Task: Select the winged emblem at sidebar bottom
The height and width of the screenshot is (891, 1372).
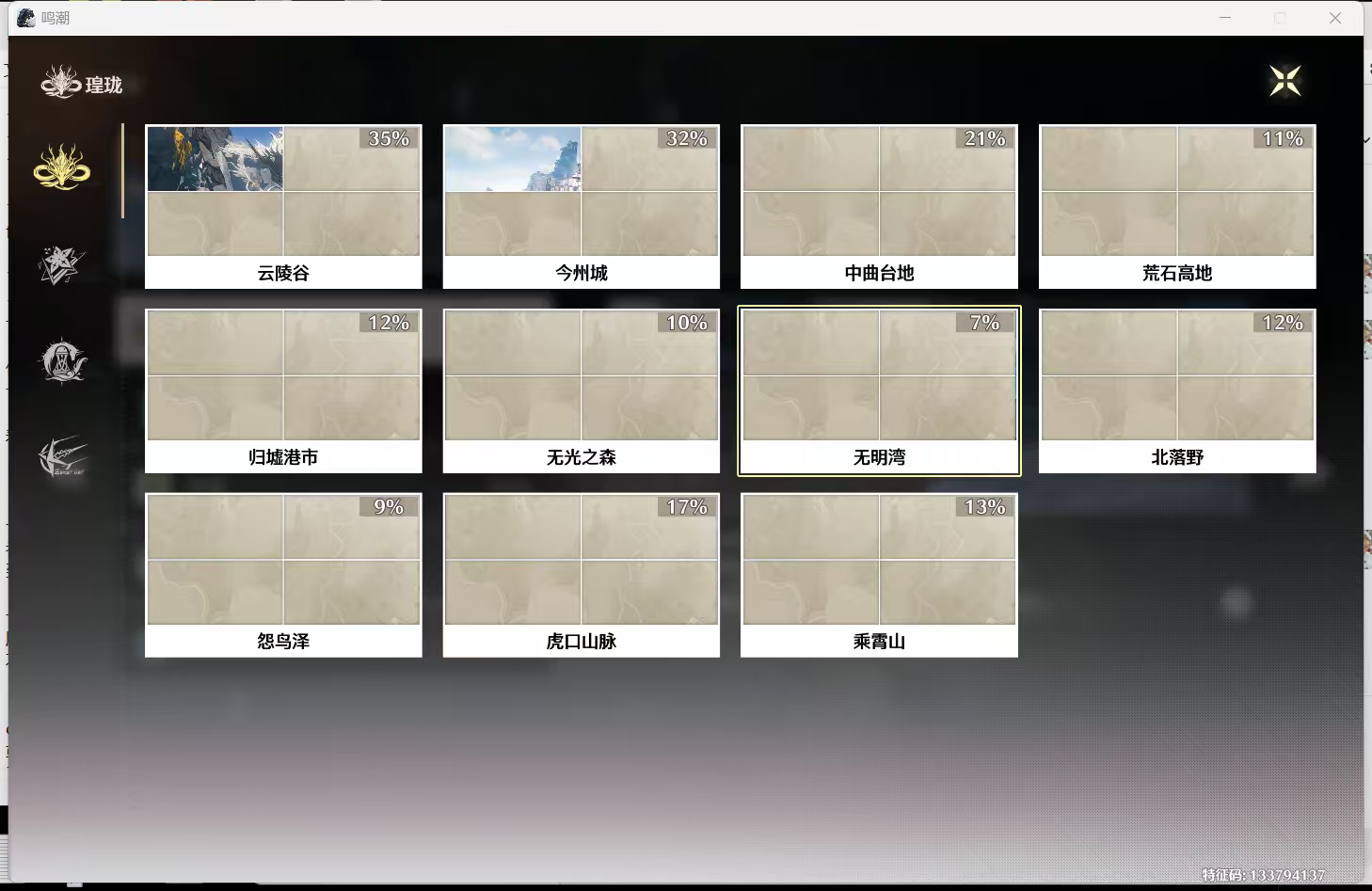Action: pos(62,457)
